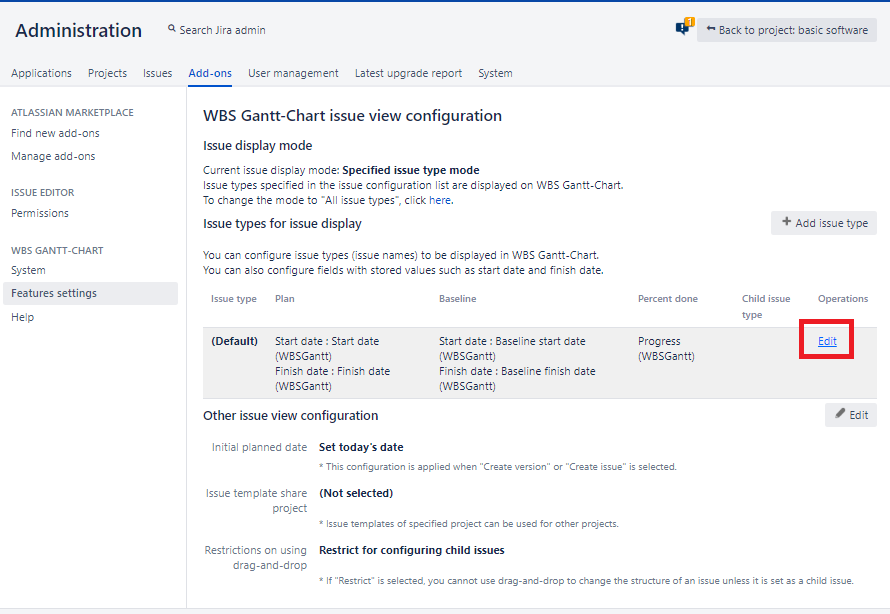Select the Add-ons tab

click(x=210, y=73)
